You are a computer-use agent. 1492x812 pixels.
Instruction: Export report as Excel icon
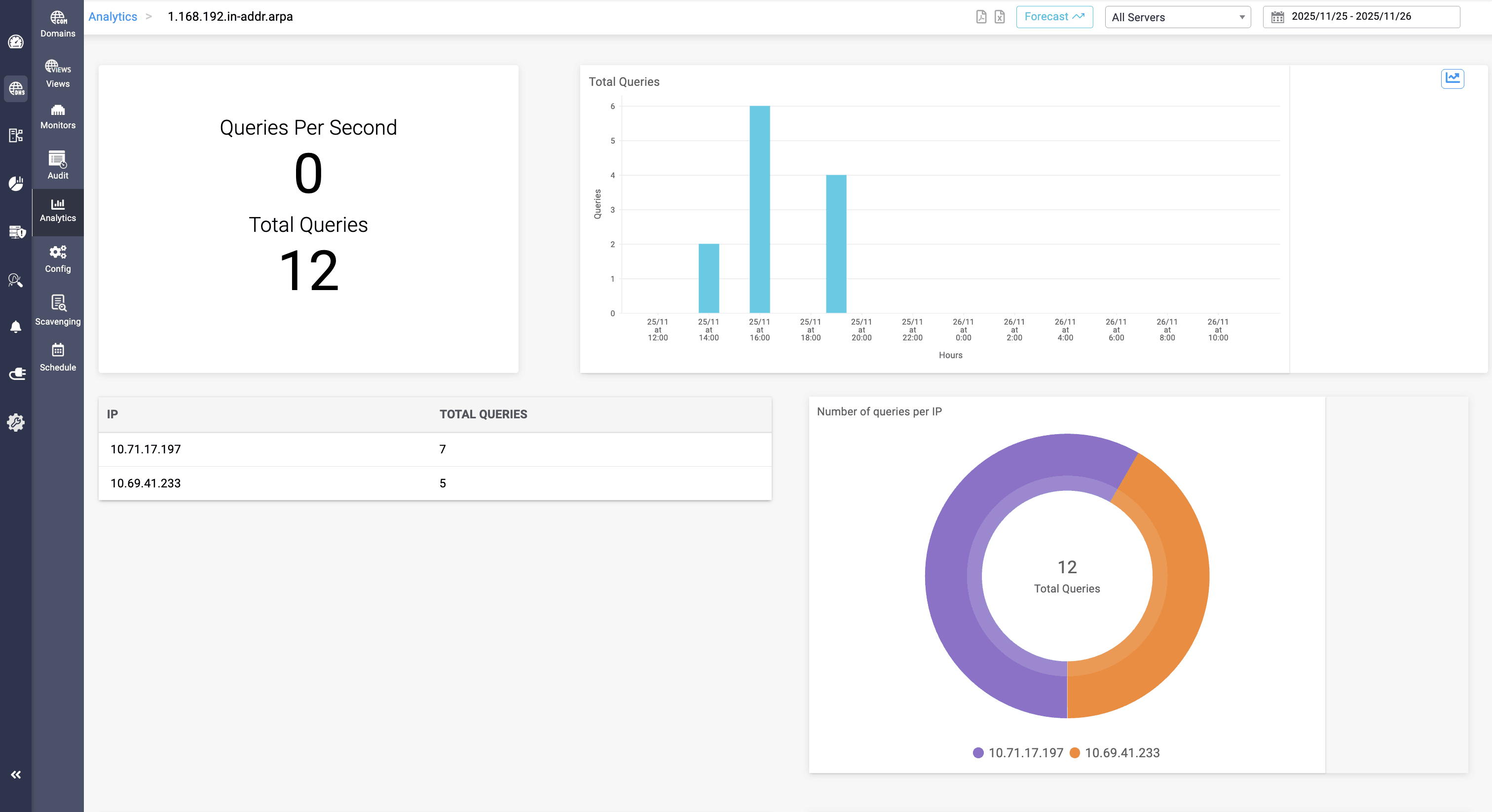[x=1000, y=17]
